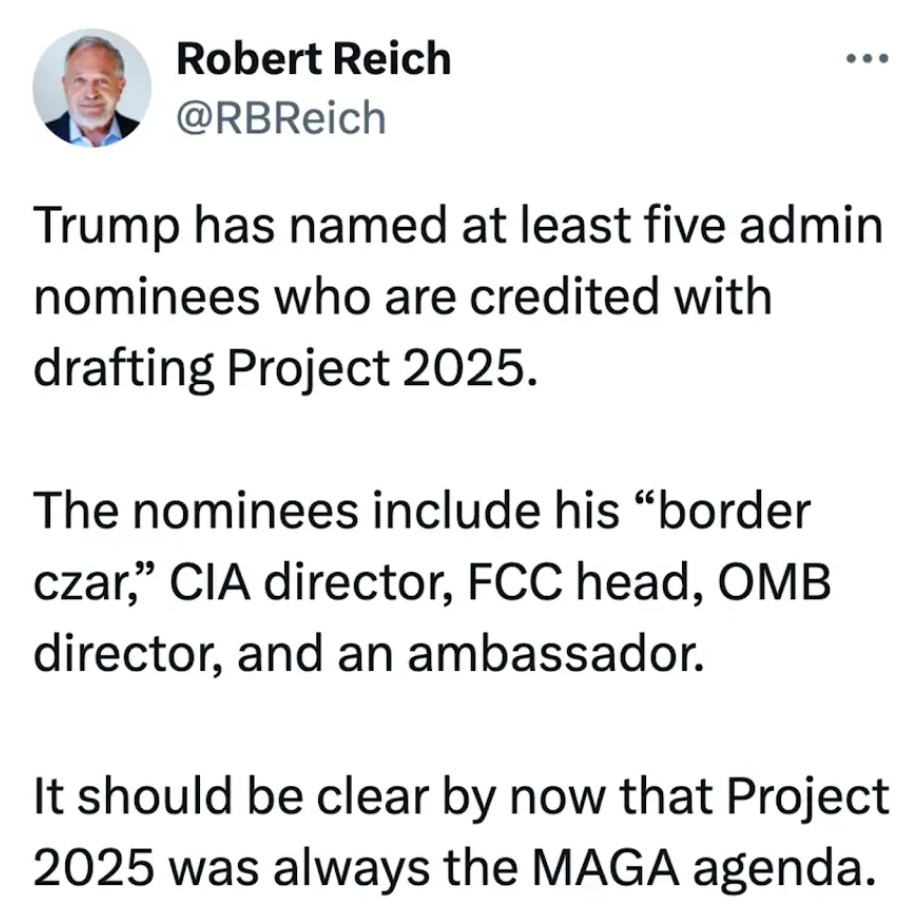Click the "OMB" abbreviation
The image size is (920, 918).
click(x=774, y=582)
